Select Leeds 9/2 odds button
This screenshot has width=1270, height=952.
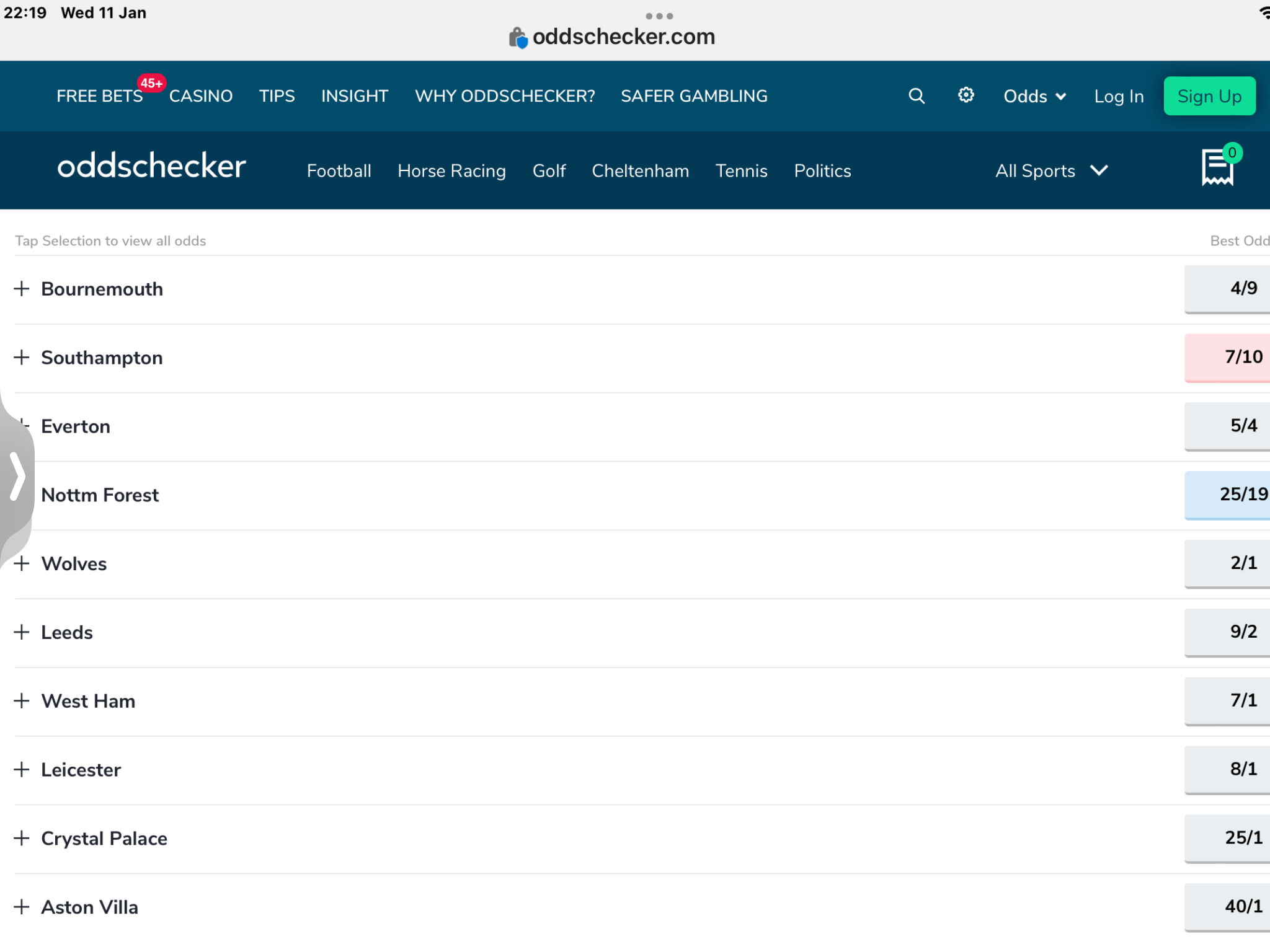(1227, 632)
